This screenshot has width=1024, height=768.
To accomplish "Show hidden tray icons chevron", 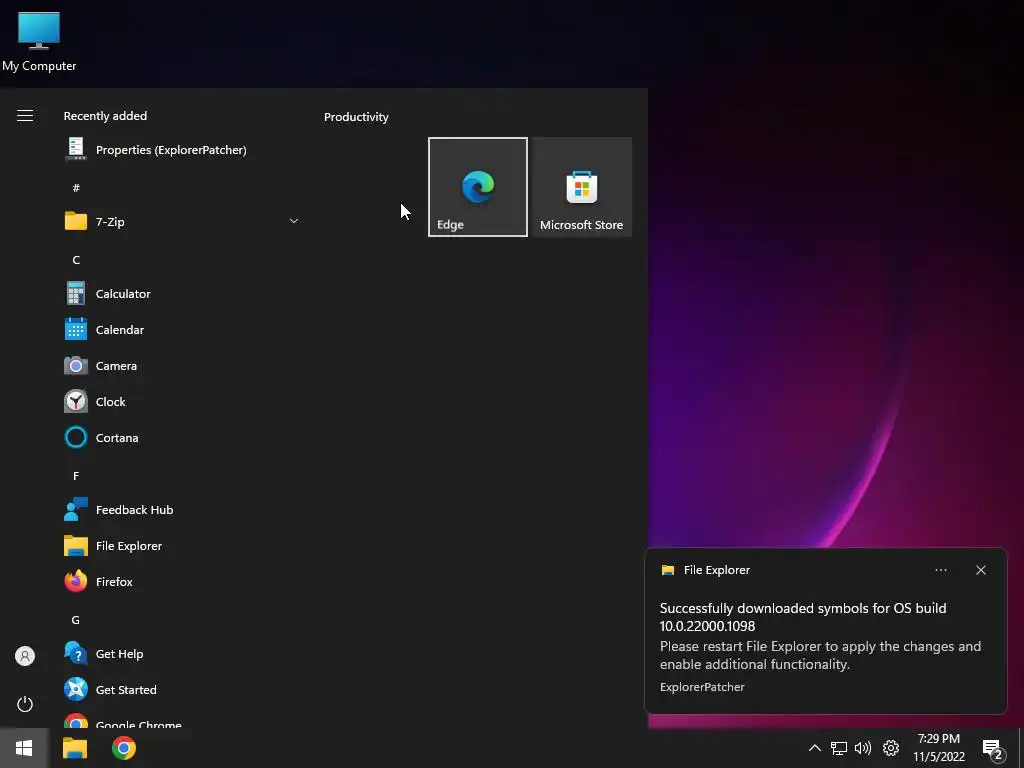I will [815, 748].
